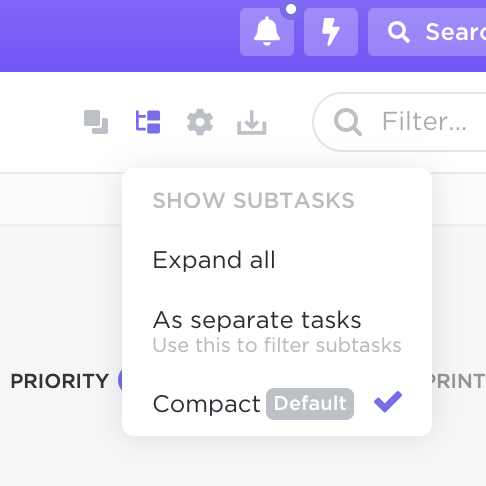
Task: Focus the Search field in the purple header
Action: [x=427, y=32]
